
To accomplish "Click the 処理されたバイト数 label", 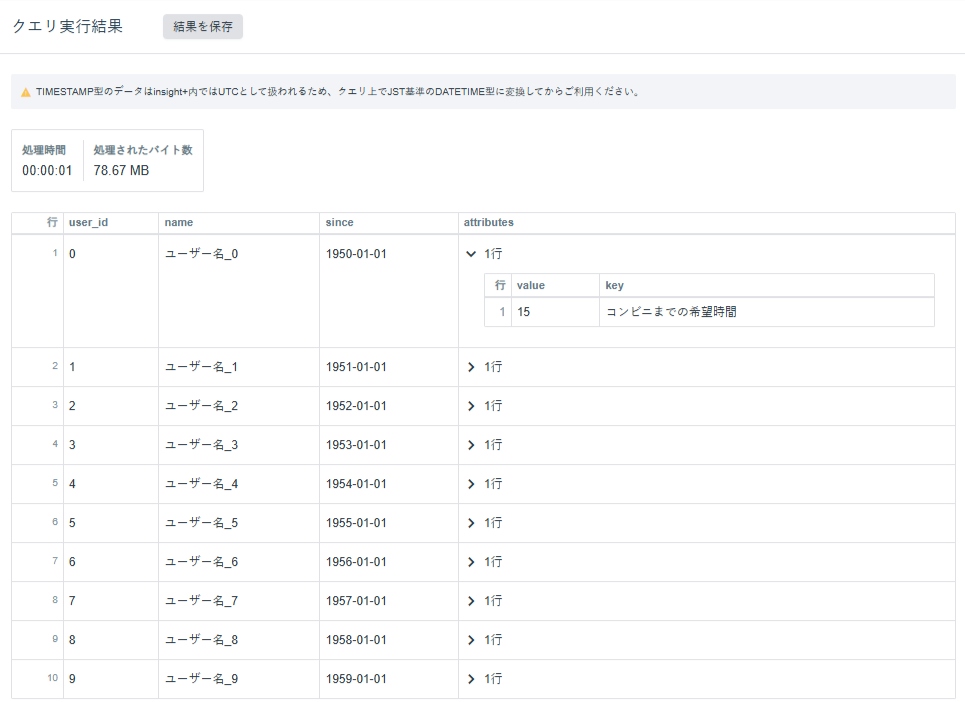I will [143, 150].
